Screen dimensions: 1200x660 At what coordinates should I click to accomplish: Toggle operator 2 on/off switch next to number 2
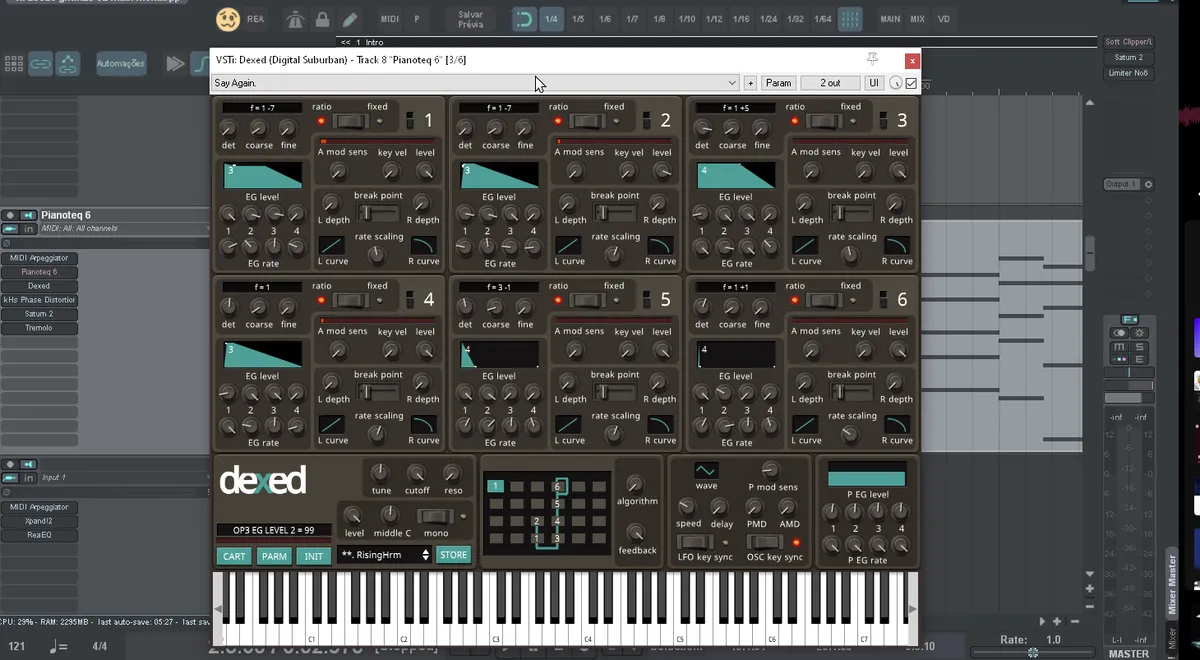(646, 121)
